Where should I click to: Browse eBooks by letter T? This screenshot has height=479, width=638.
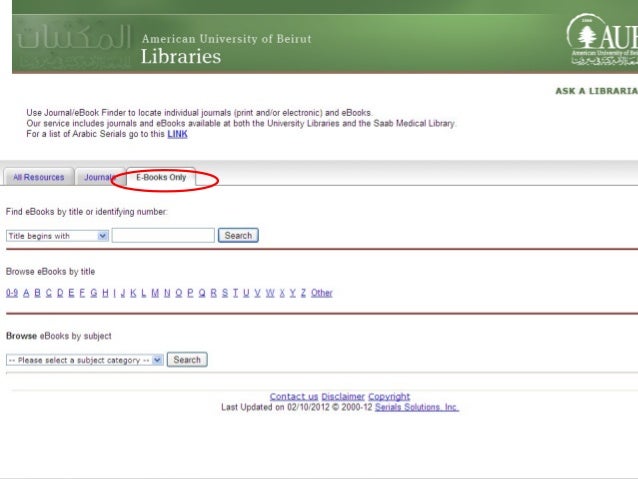click(x=236, y=293)
